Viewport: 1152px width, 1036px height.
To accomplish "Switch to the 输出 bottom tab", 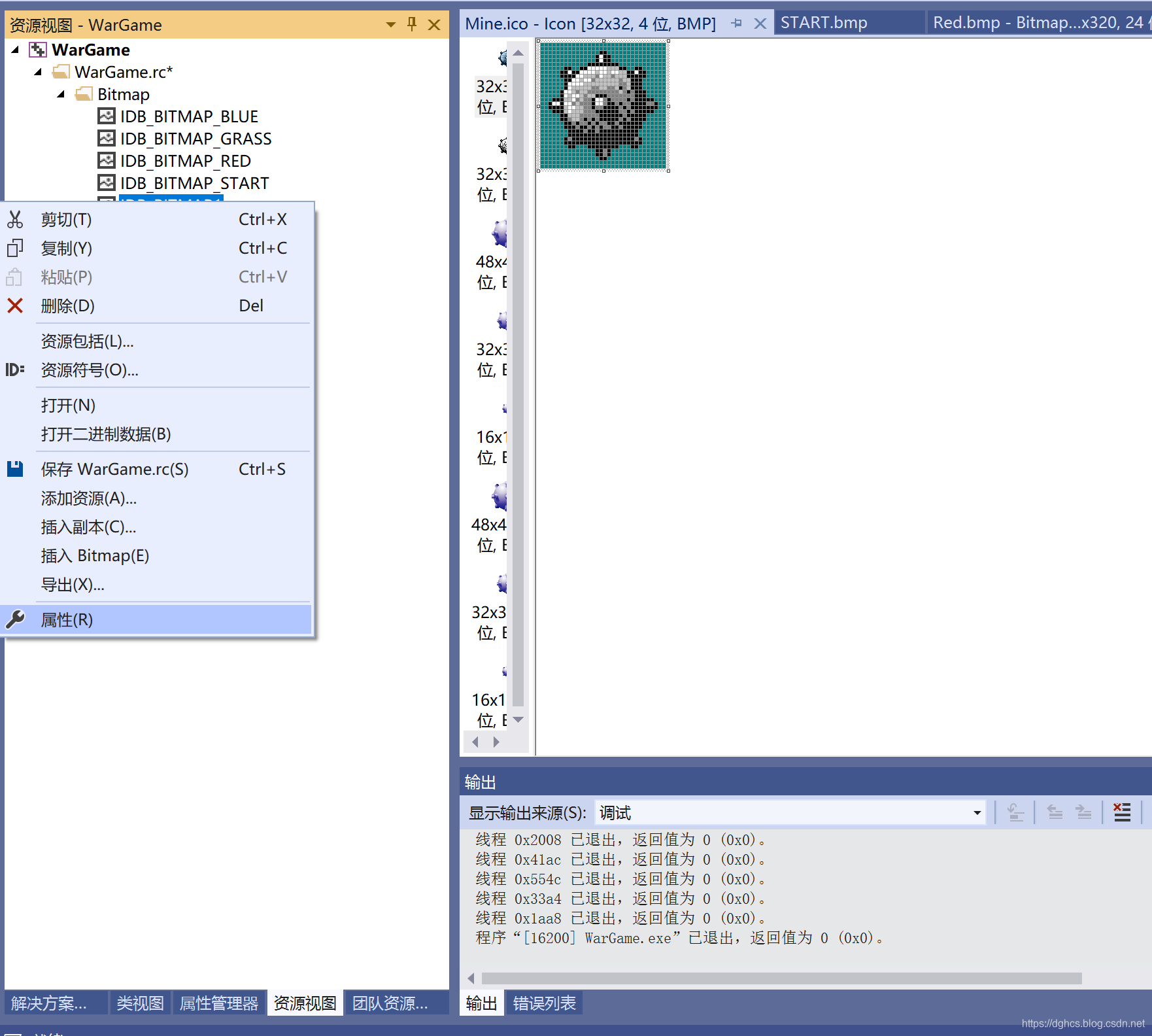I will pyautogui.click(x=482, y=1003).
